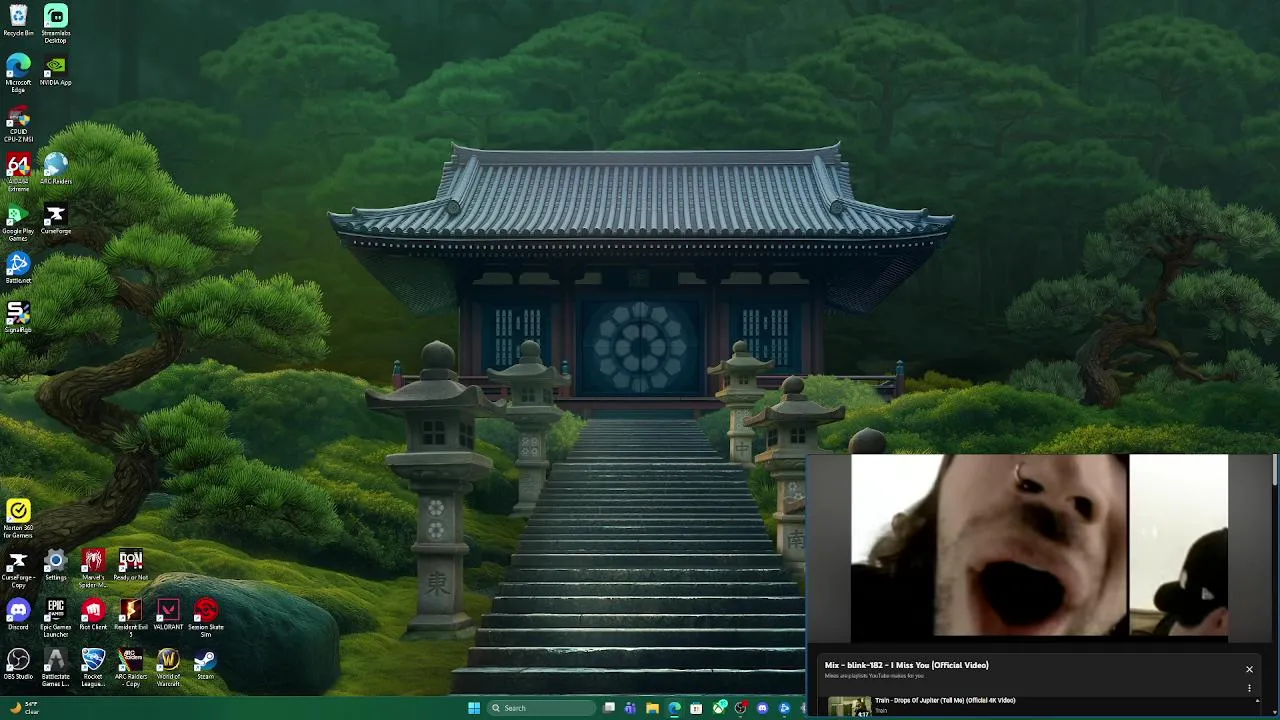The height and width of the screenshot is (720, 1280).
Task: Select the Google Play Games shortcut
Action: (18, 223)
